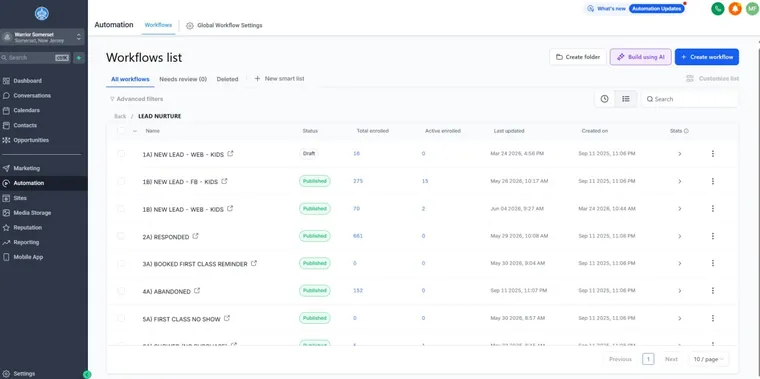Click the Stats info icon
Screen dimensions: 760x379
686,131
